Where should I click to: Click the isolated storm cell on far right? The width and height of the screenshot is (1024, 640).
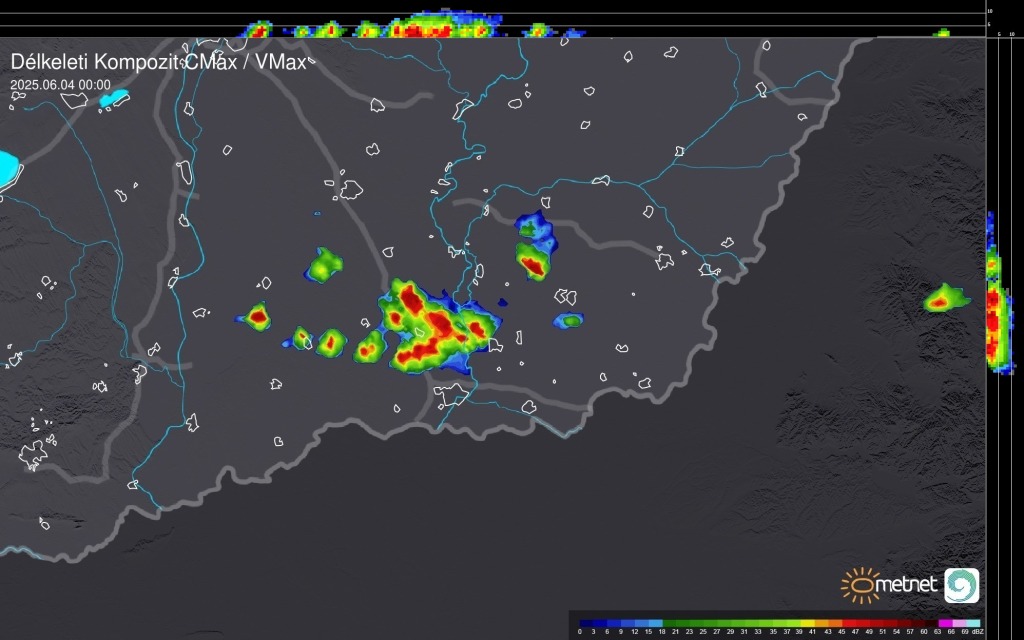click(942, 299)
